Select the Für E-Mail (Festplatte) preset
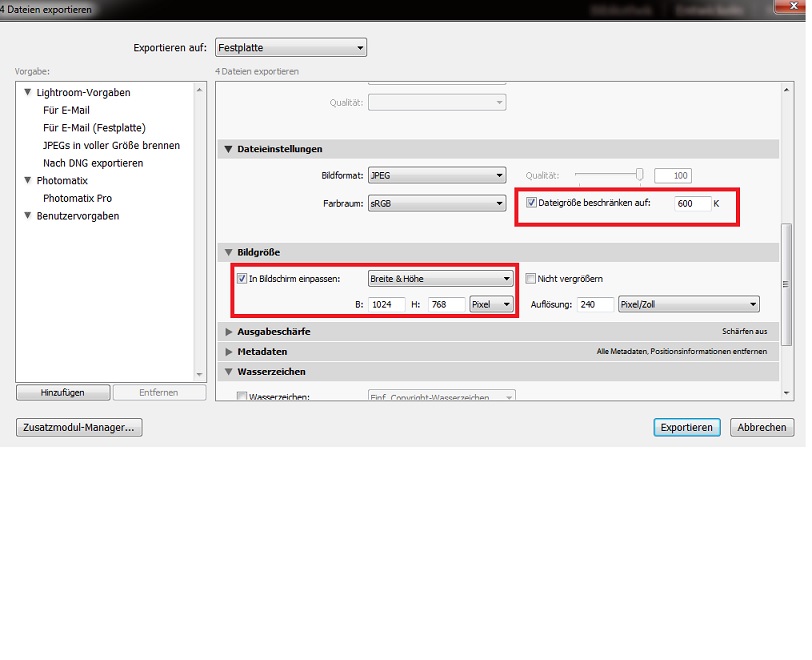This screenshot has height=660, width=812. 94,128
